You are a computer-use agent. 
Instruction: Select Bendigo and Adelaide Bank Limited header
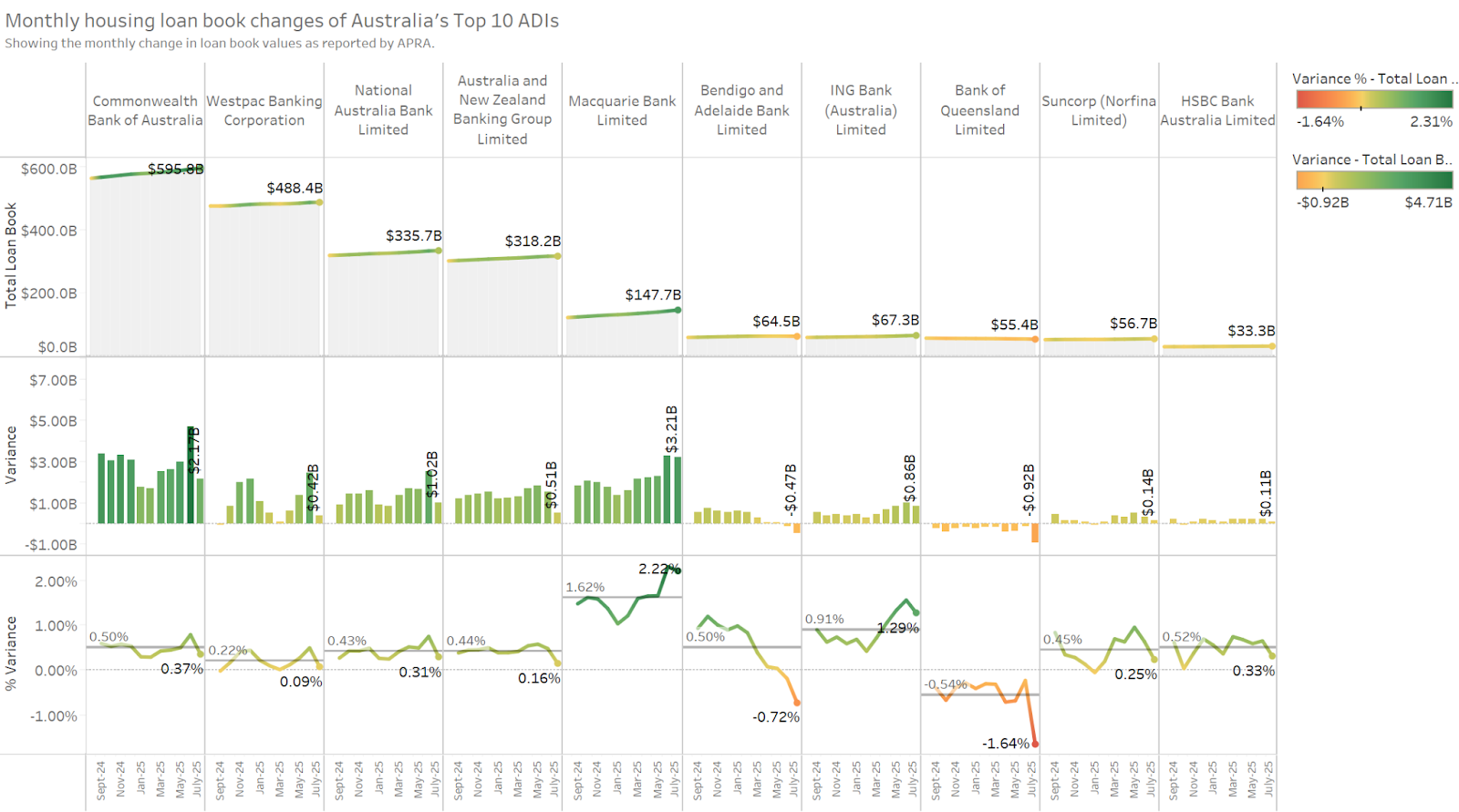click(741, 110)
